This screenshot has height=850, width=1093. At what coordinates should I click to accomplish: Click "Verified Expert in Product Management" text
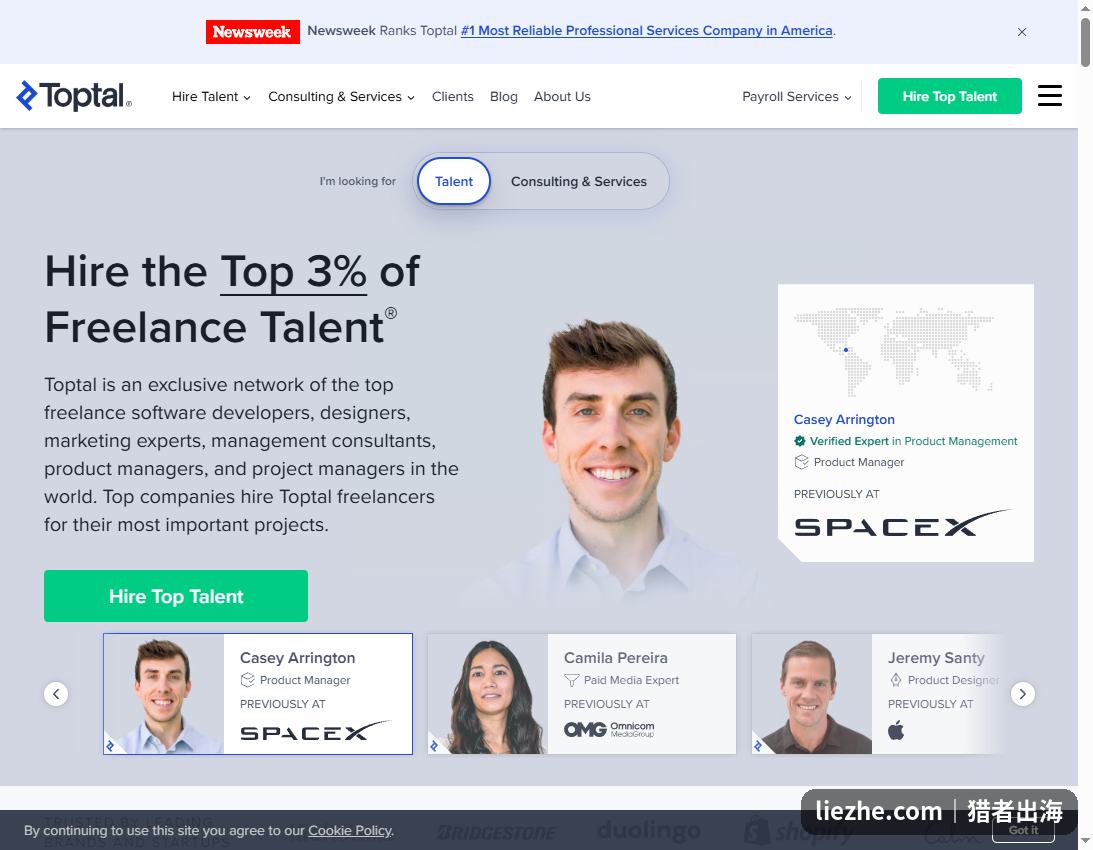(x=913, y=441)
